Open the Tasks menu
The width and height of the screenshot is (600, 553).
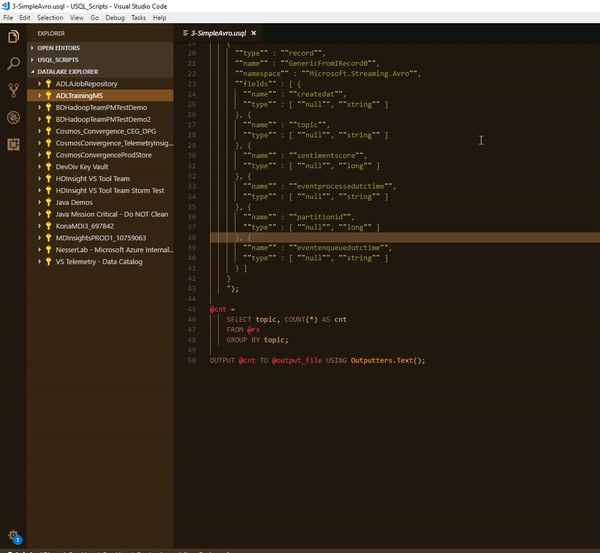pyautogui.click(x=139, y=18)
